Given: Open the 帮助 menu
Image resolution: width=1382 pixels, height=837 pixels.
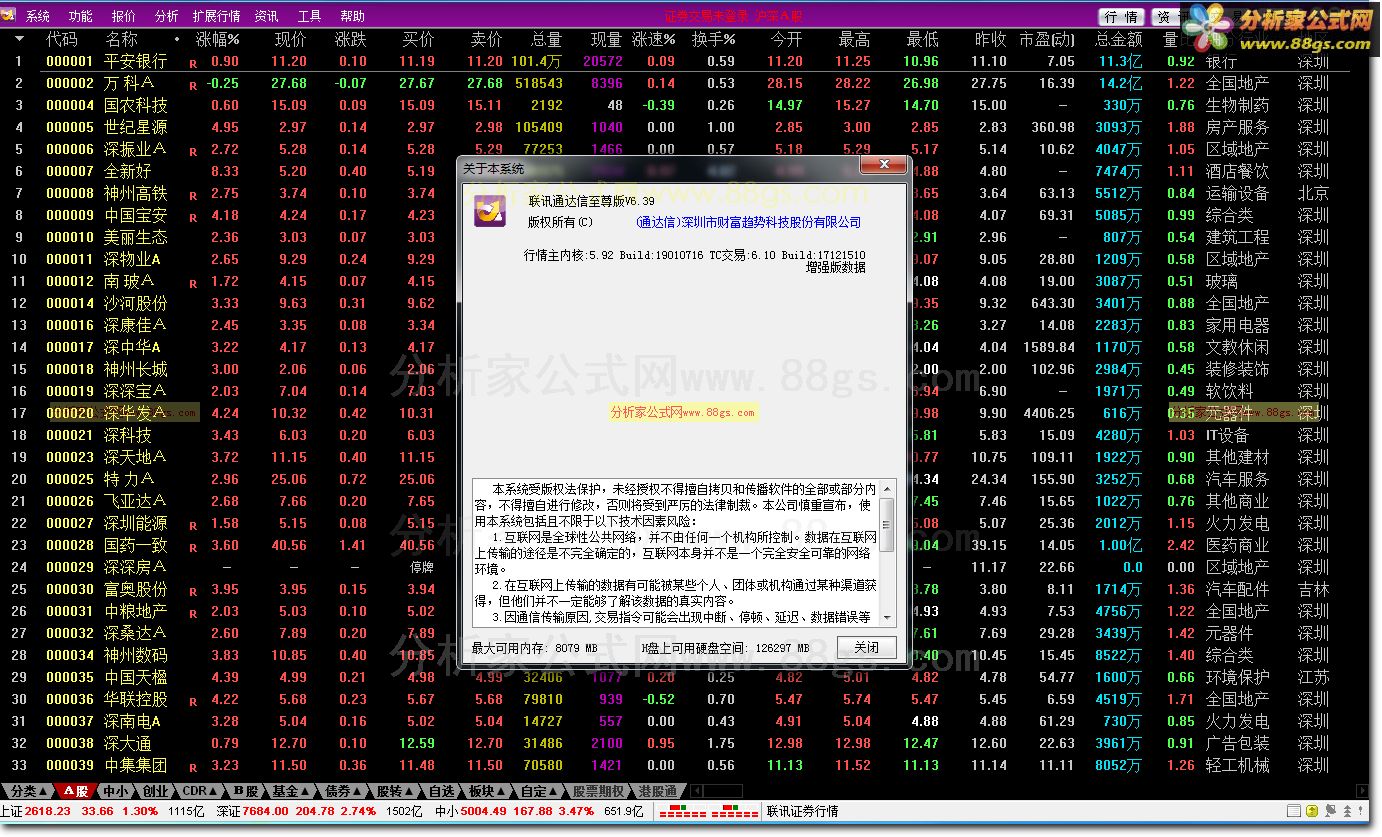Looking at the screenshot, I should point(352,16).
